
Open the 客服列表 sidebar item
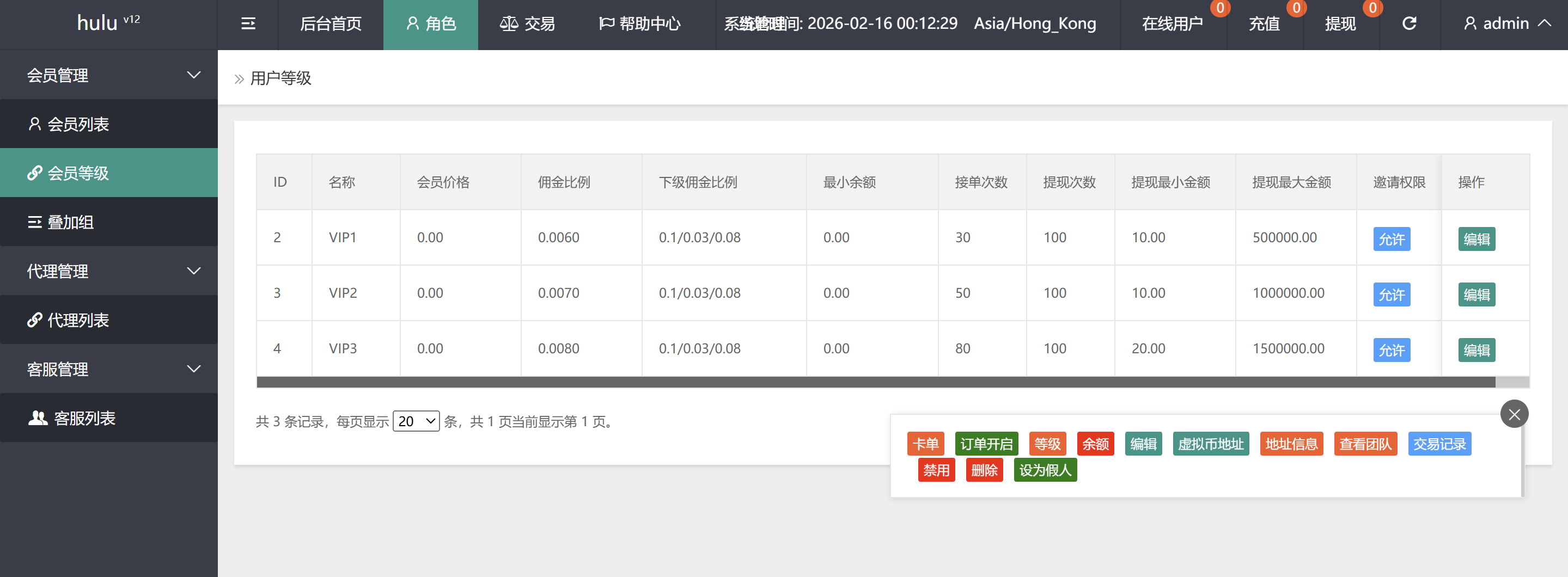pyautogui.click(x=109, y=418)
